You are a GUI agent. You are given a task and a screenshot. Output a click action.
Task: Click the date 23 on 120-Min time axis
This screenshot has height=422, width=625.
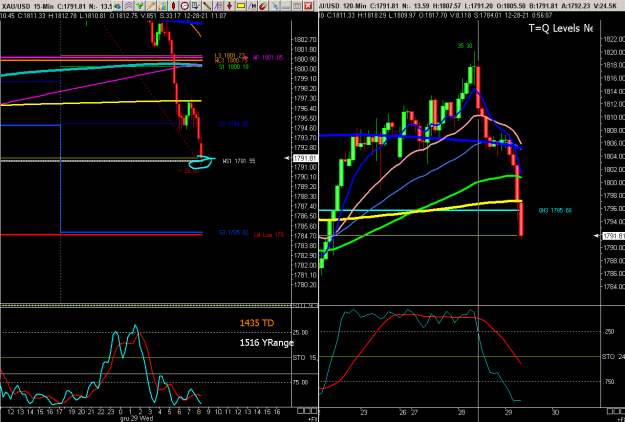(x=363, y=412)
